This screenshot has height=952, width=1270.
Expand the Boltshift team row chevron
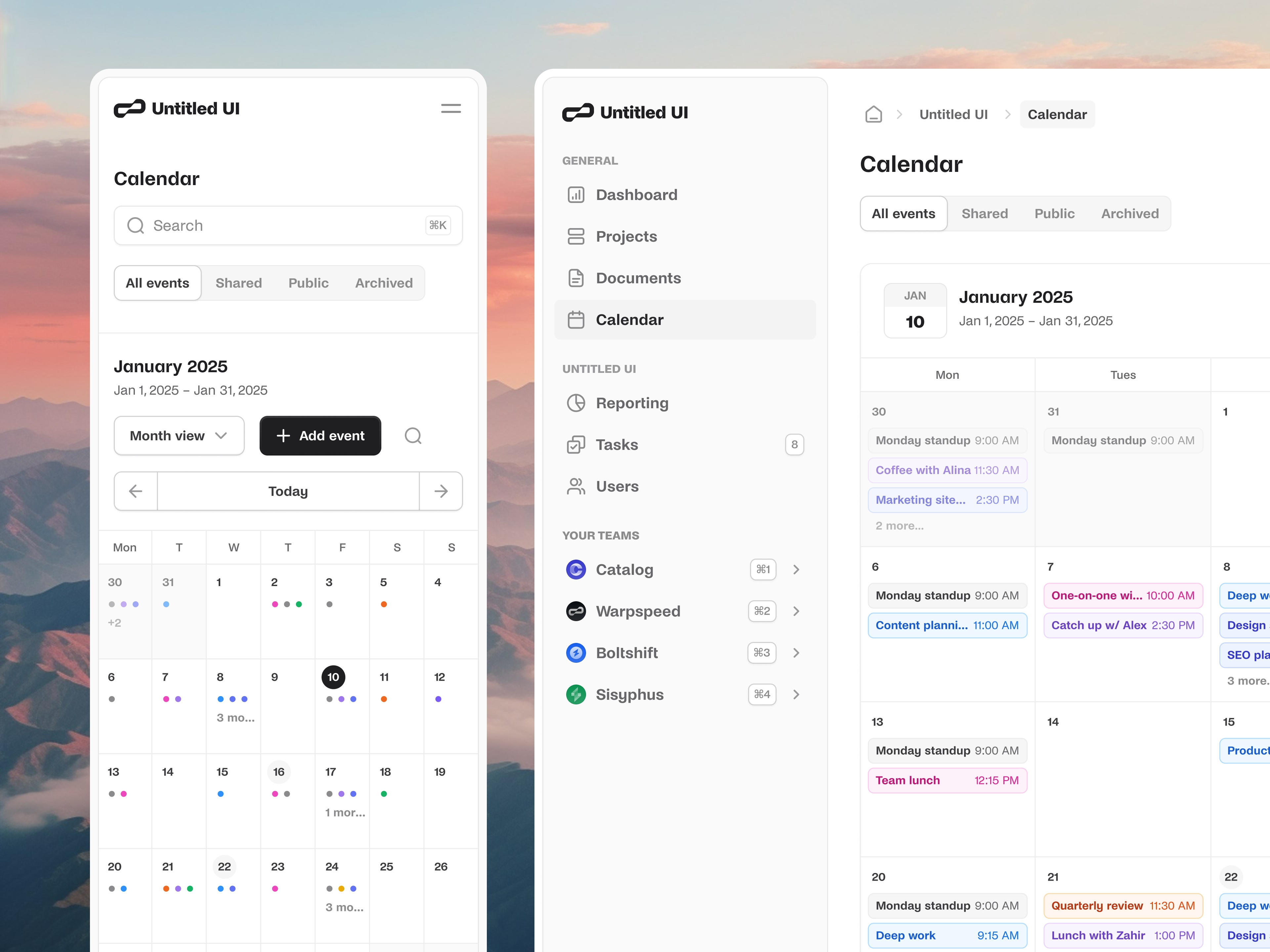click(x=796, y=653)
